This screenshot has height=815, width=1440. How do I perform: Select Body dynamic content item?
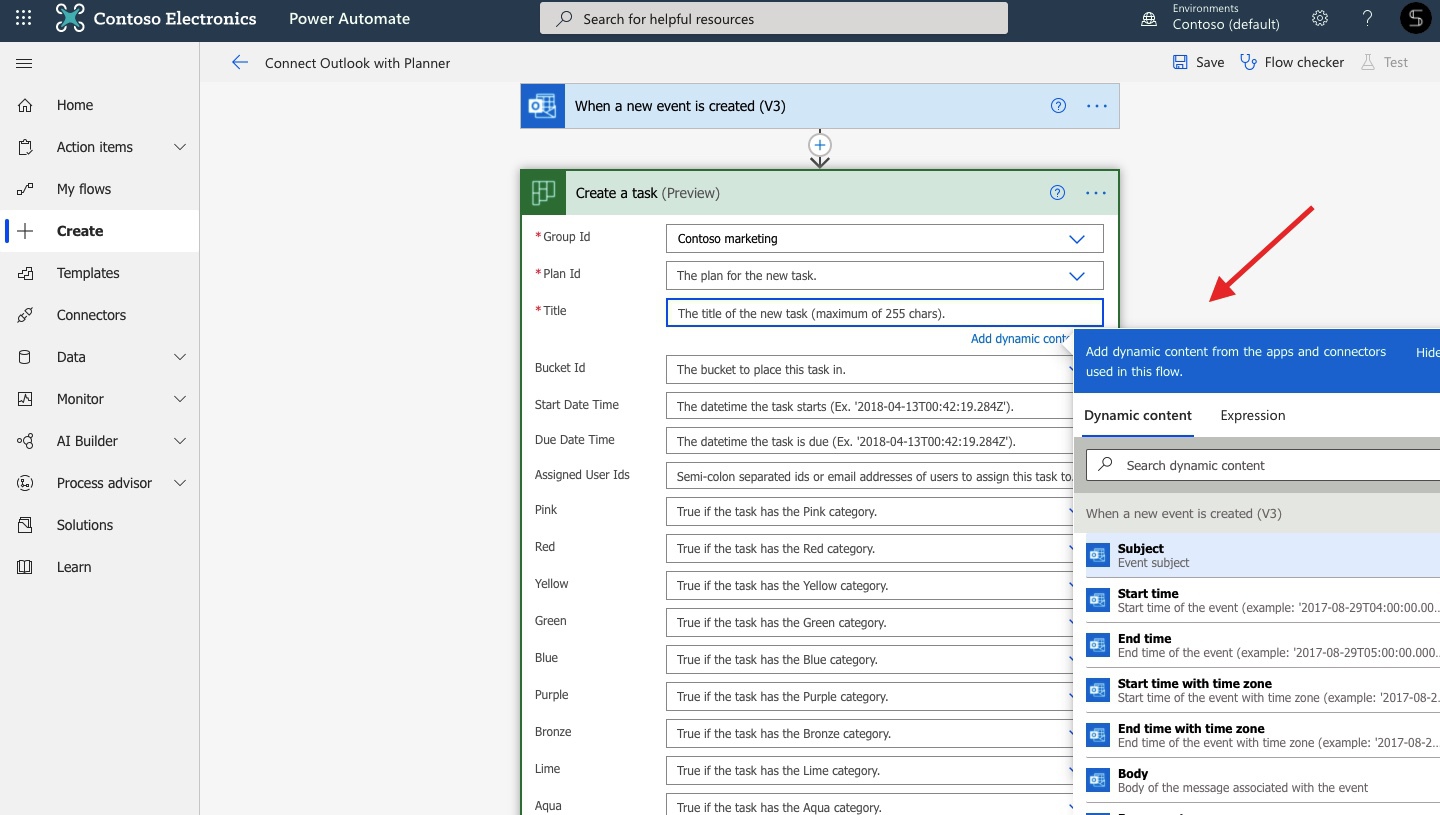(x=1263, y=780)
